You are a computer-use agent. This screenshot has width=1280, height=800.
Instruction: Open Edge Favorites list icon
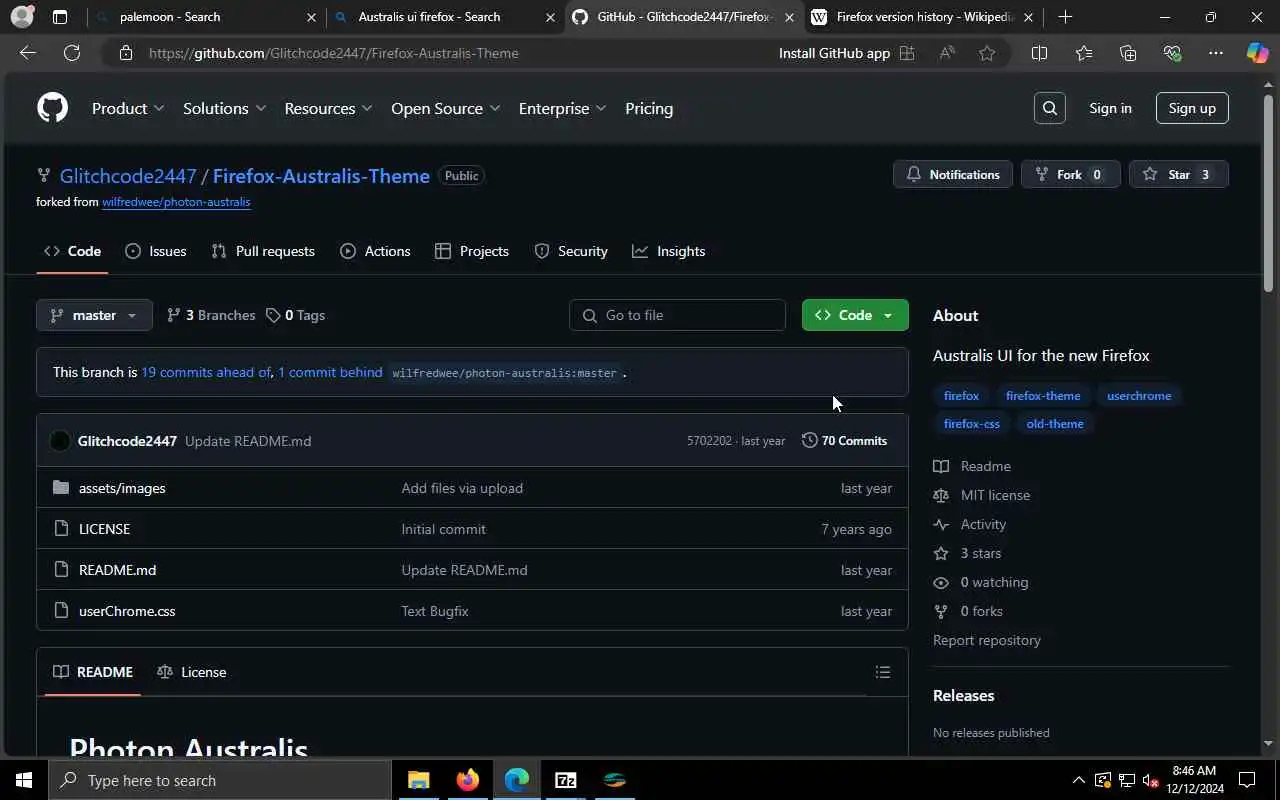point(1084,53)
